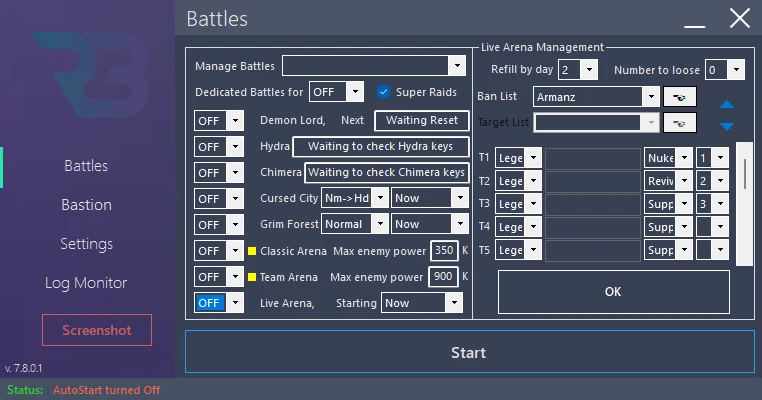The width and height of the screenshot is (762, 400).
Task: Open the Cursed City Nm->Hd difficulty dropdown
Action: pos(355,198)
